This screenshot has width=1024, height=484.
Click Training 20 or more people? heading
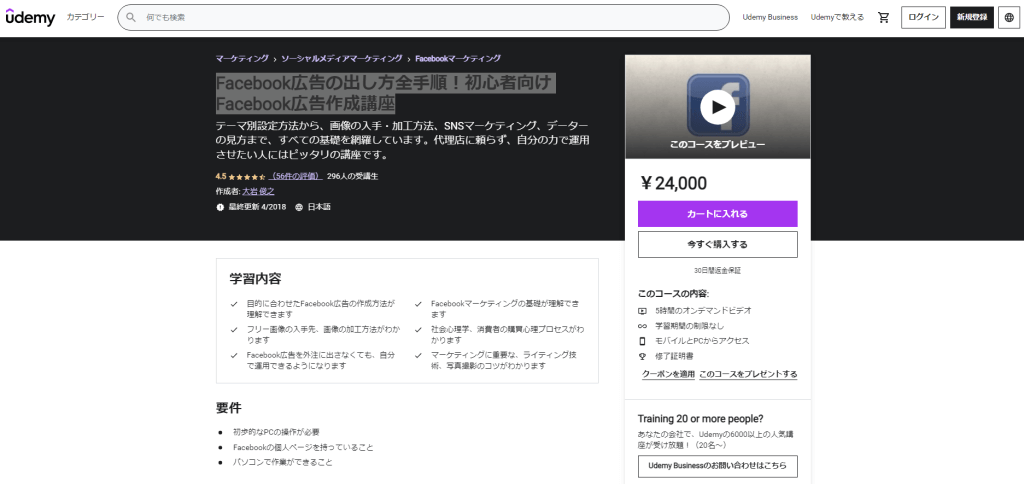pos(701,419)
